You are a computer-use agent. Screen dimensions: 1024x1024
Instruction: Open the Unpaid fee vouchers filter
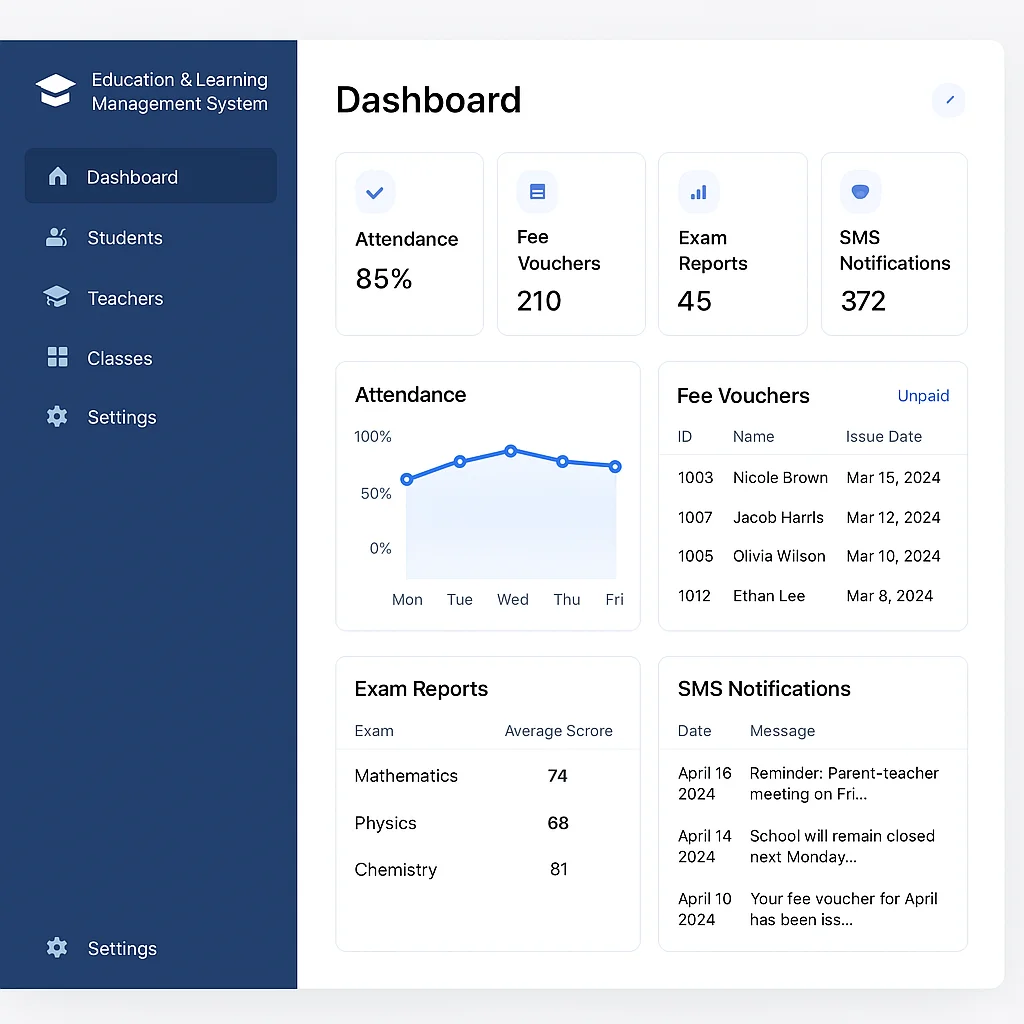pyautogui.click(x=923, y=396)
